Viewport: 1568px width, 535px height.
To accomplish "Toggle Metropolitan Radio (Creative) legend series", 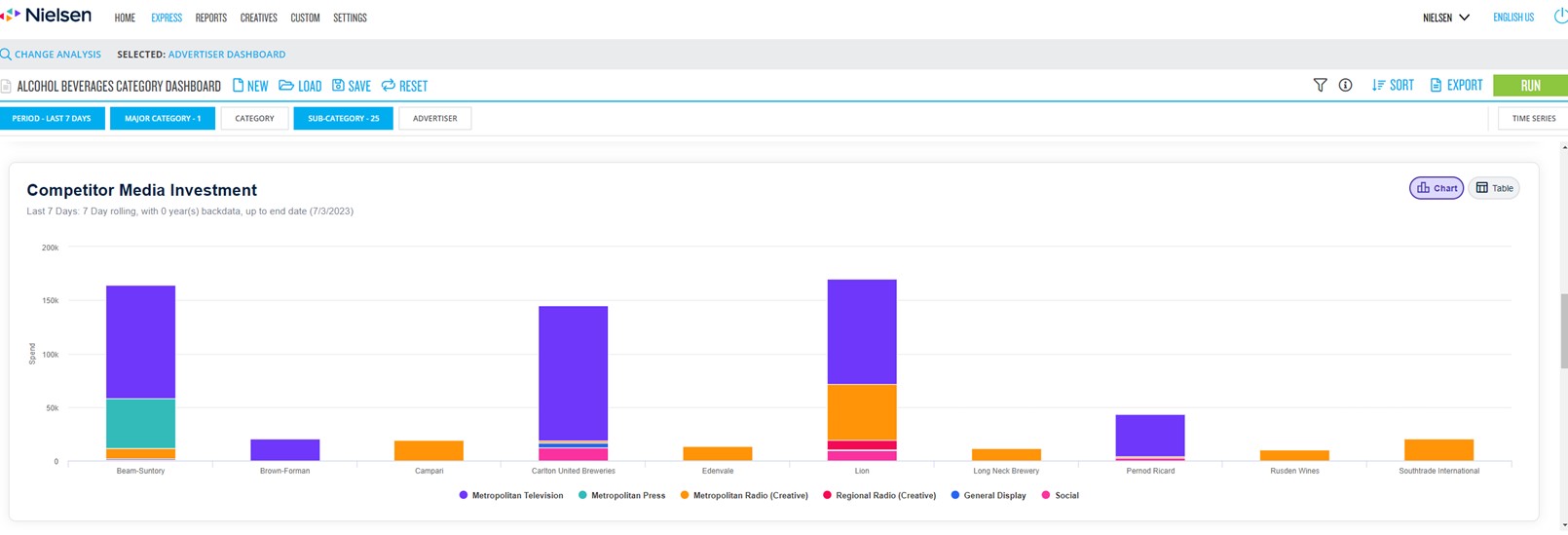I will pos(744,495).
